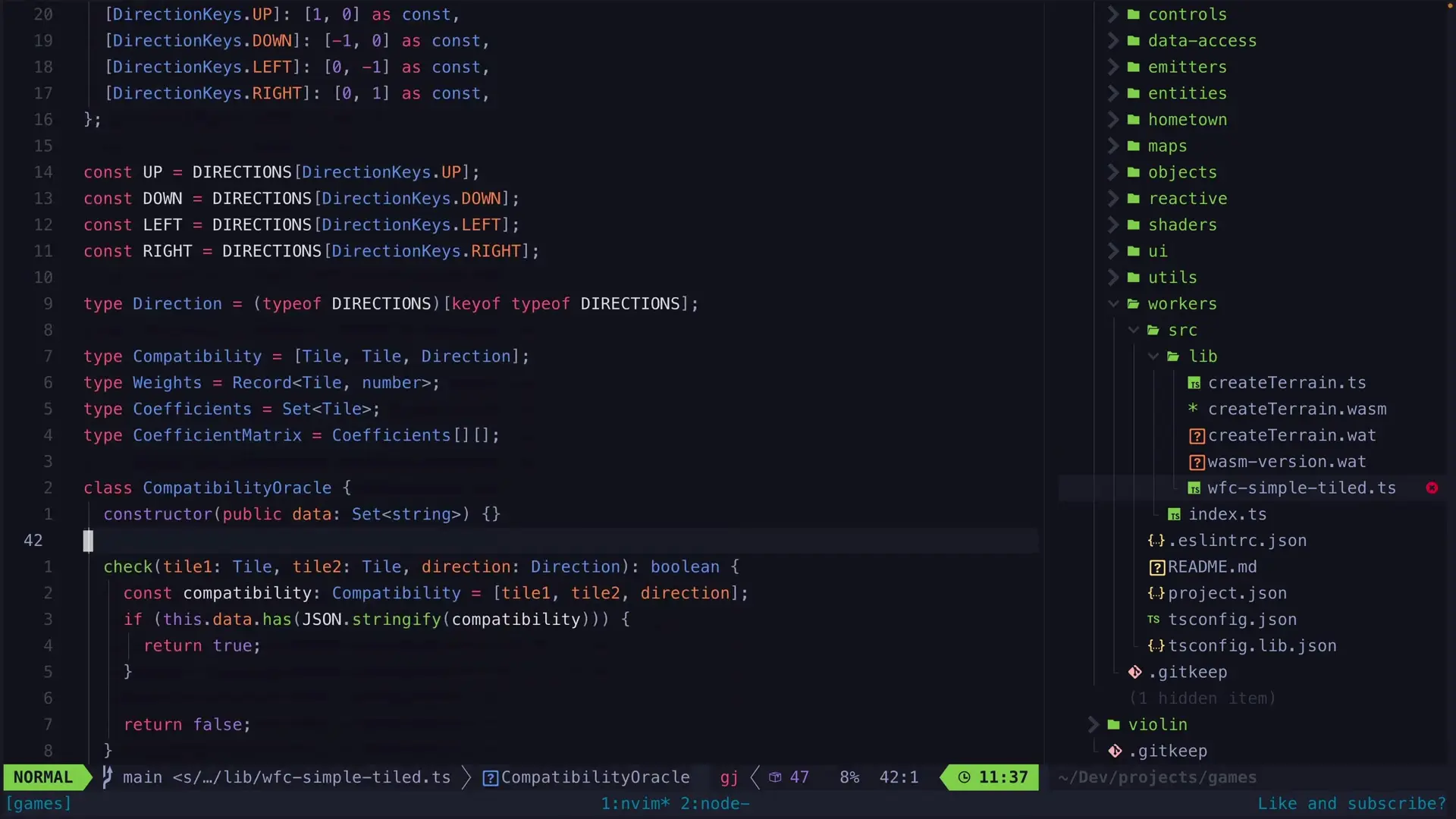Open createTerrain.ts in the file tree
This screenshot has height=819, width=1456.
(1287, 383)
